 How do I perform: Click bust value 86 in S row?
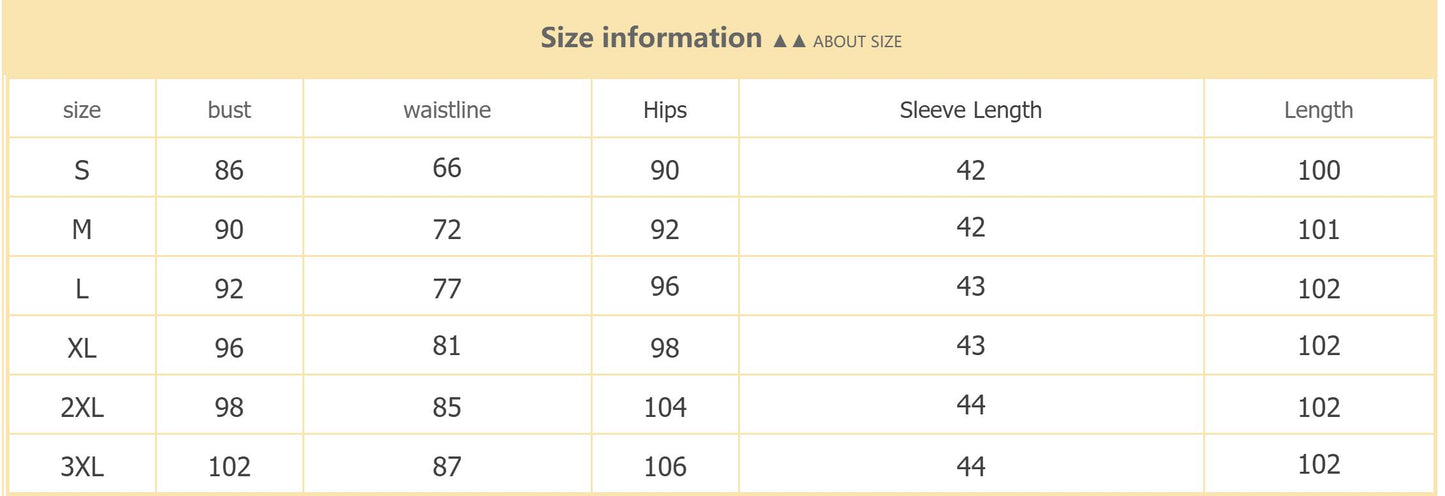pyautogui.click(x=229, y=170)
